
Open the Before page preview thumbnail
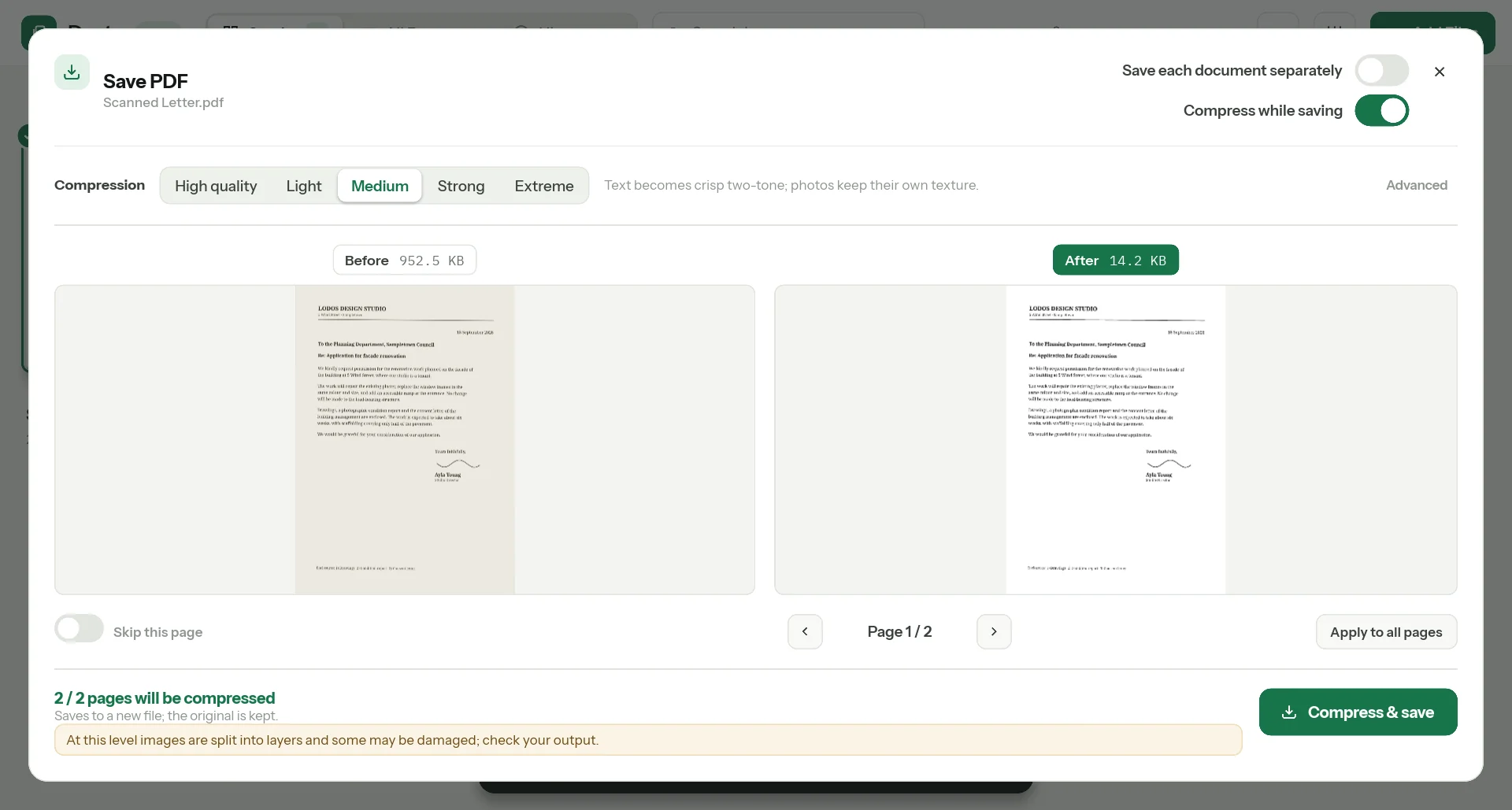pyautogui.click(x=405, y=439)
